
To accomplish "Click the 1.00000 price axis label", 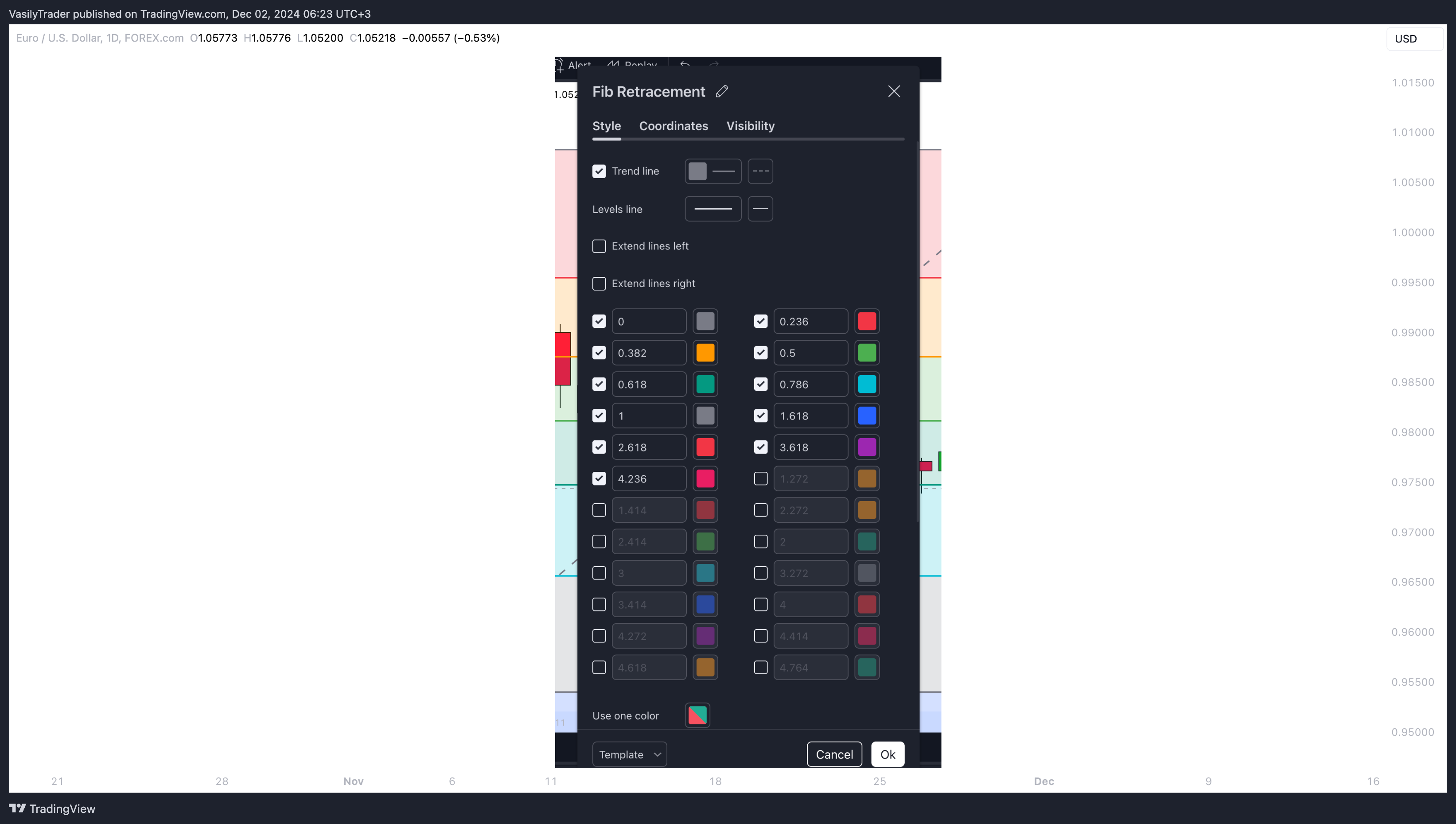I will point(1413,232).
